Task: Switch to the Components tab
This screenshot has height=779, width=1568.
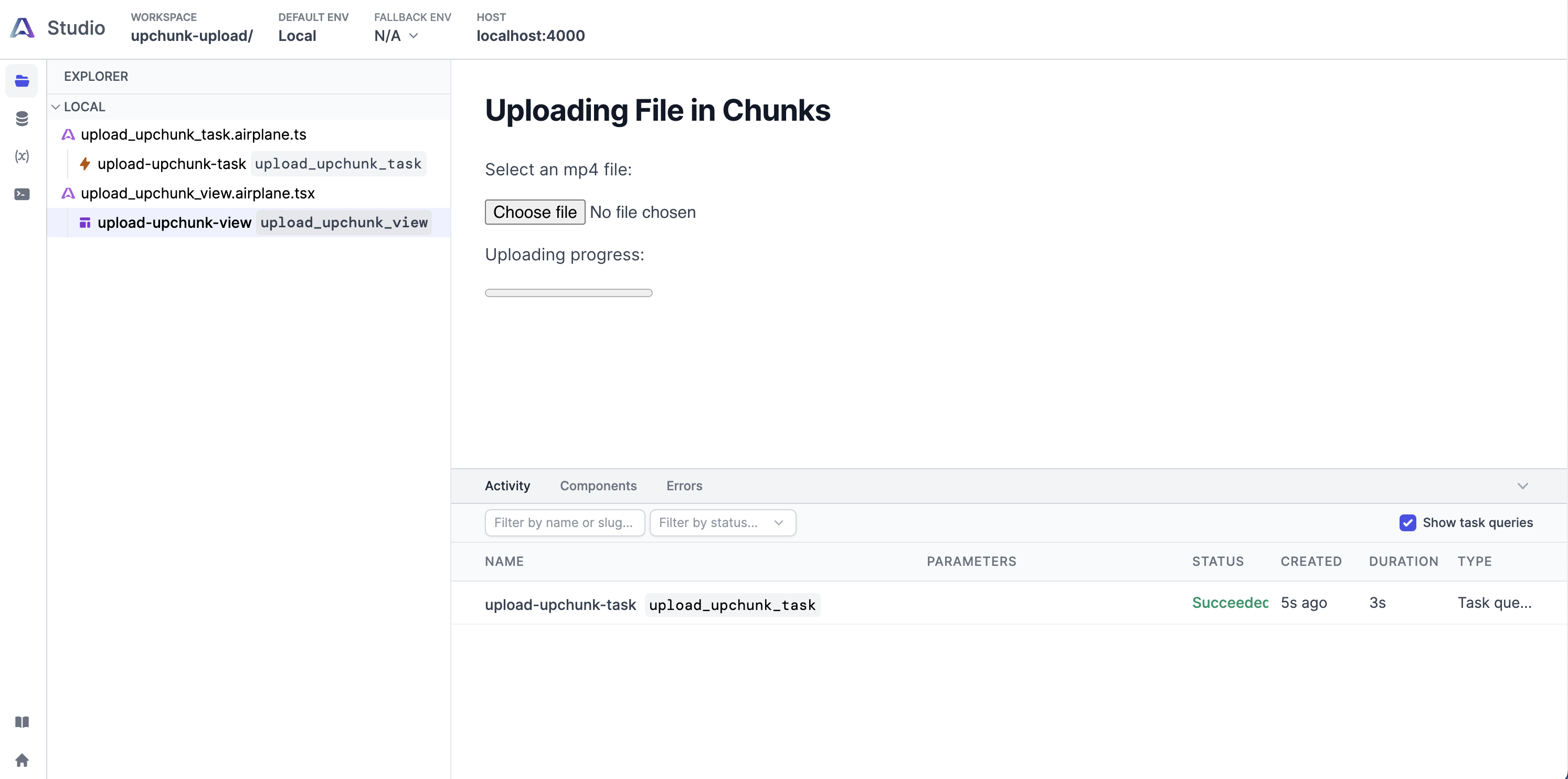Action: click(598, 486)
